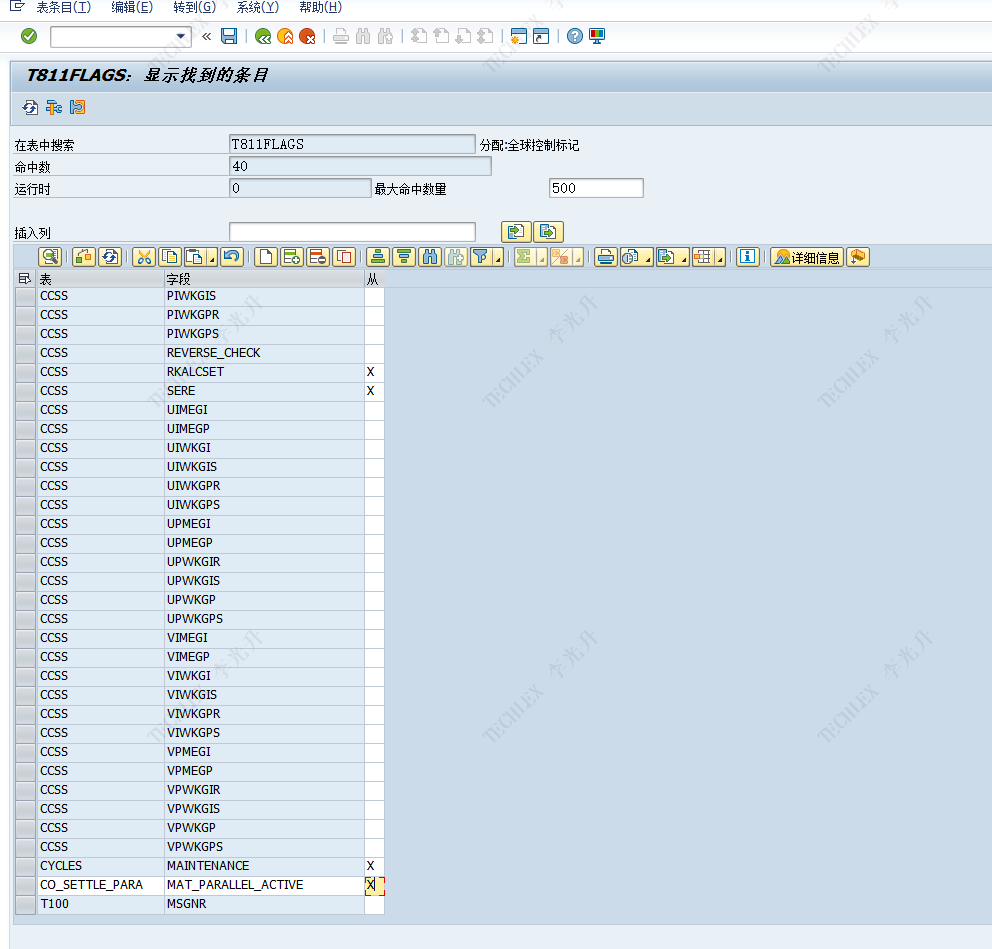This screenshot has height=949, width=992.
Task: Click the Append Row icon
Action: pos(292,257)
